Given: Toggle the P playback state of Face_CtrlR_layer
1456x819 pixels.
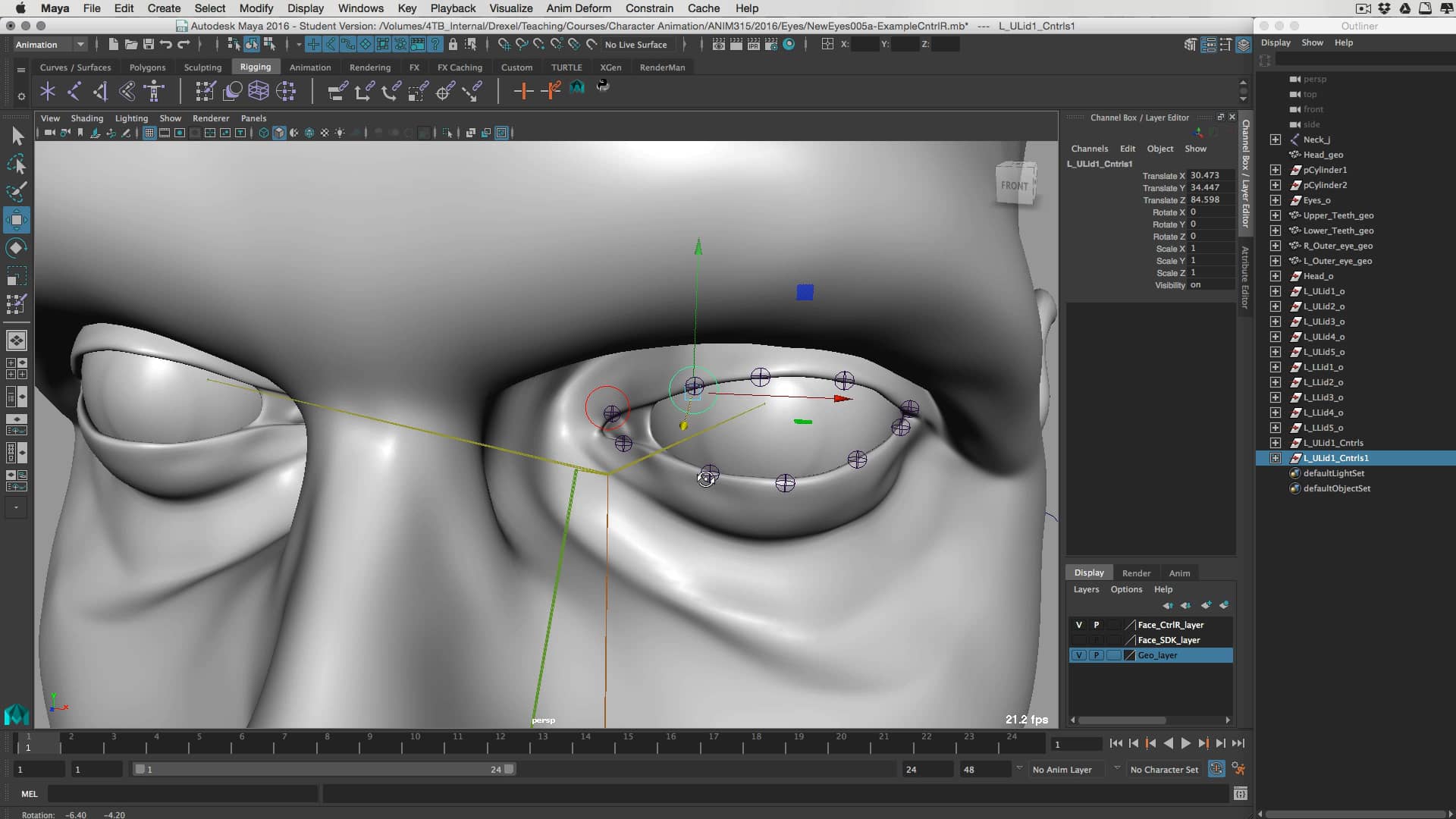Looking at the screenshot, I should coord(1097,624).
